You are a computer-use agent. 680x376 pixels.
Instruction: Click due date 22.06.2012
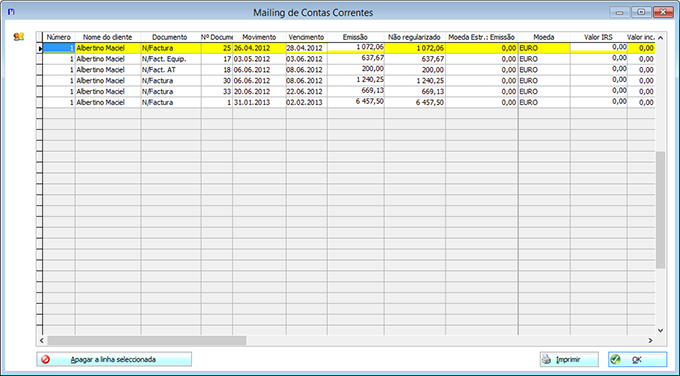click(x=304, y=92)
